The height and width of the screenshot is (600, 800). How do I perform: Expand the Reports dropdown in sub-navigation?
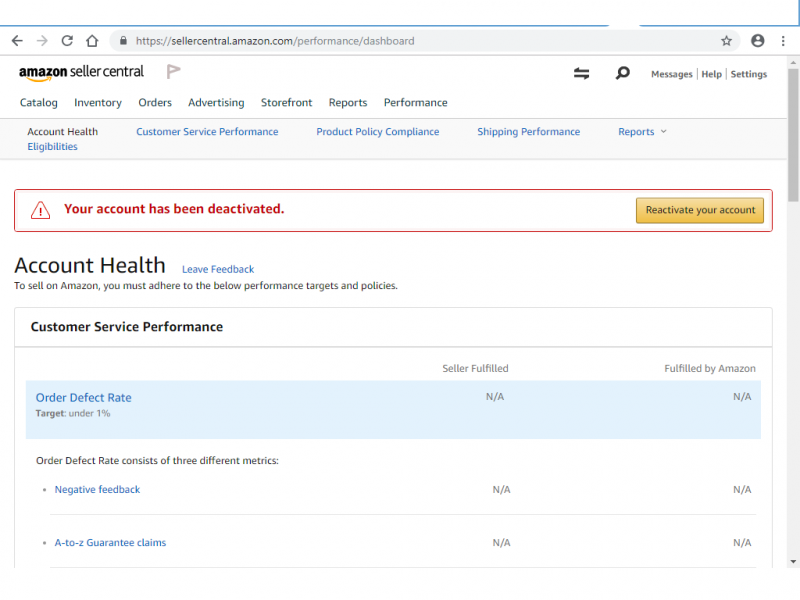point(642,132)
